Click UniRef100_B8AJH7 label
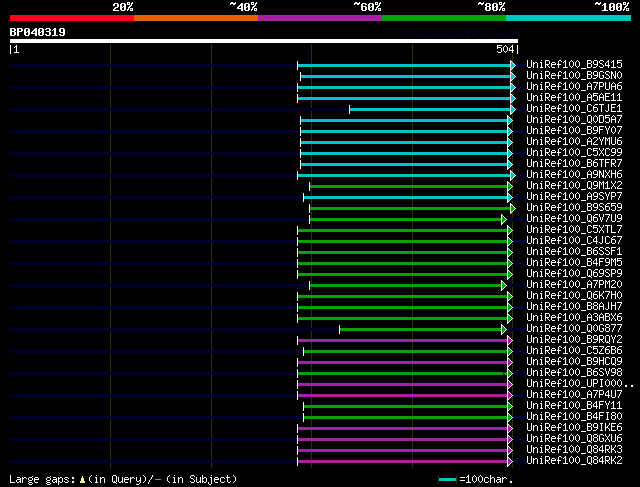Viewport: 640px width, 487px height. click(x=574, y=307)
